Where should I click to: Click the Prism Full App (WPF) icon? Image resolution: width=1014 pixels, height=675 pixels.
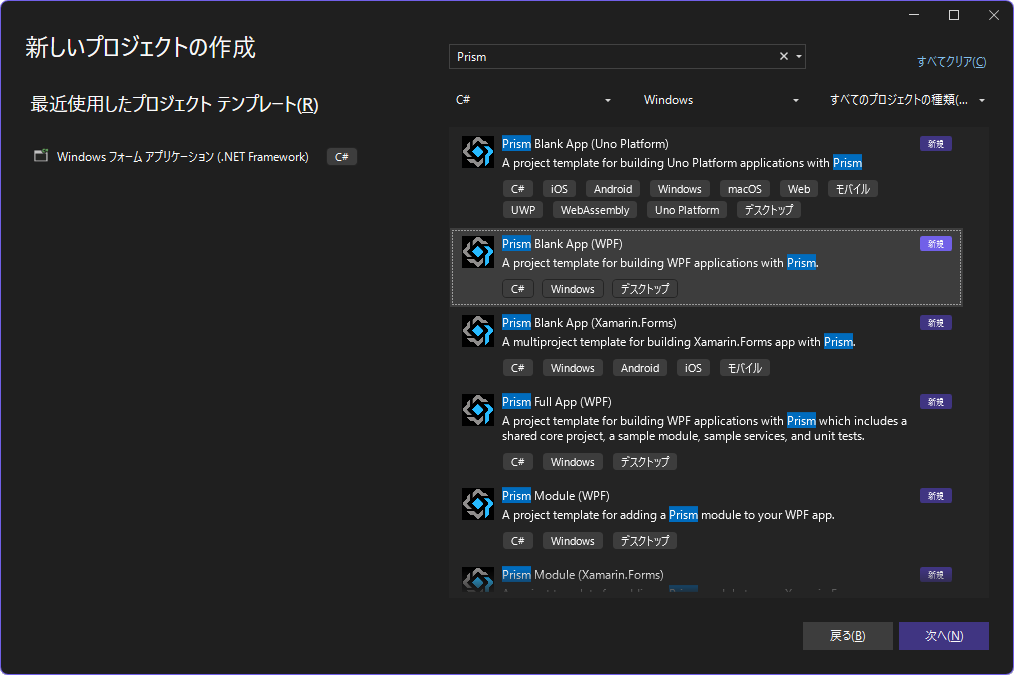pos(478,410)
